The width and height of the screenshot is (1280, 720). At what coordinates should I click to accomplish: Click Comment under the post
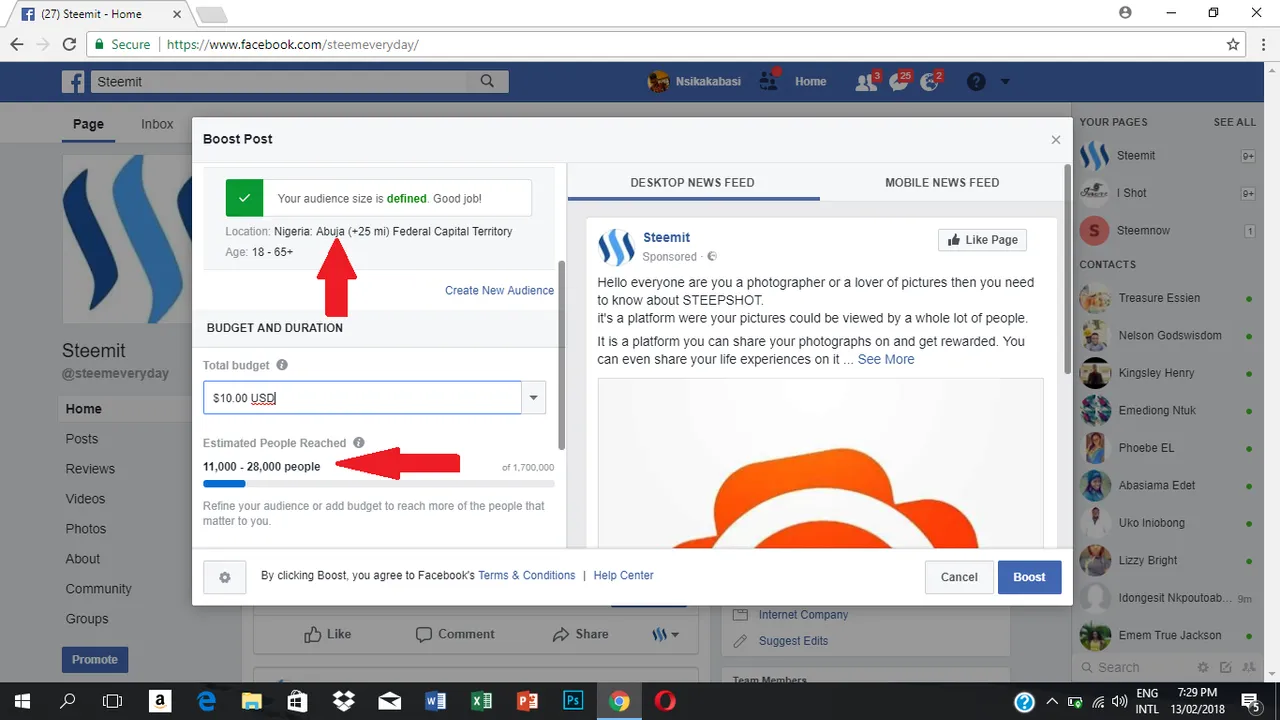coord(455,634)
